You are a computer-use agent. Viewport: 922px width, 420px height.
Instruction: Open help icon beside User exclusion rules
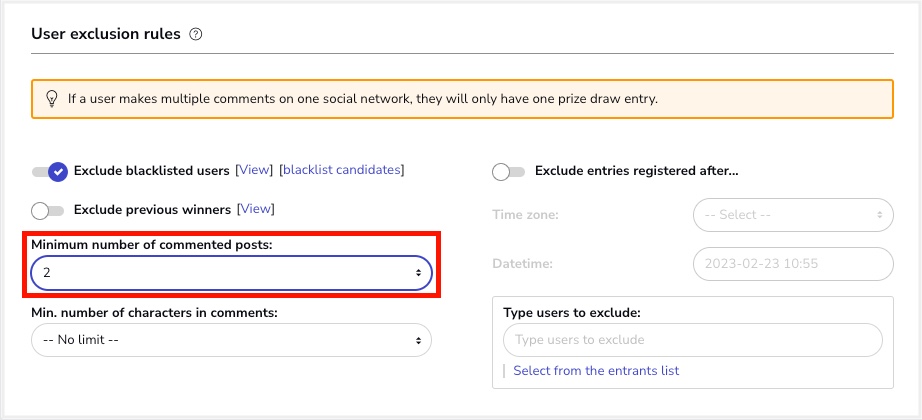coord(196,34)
